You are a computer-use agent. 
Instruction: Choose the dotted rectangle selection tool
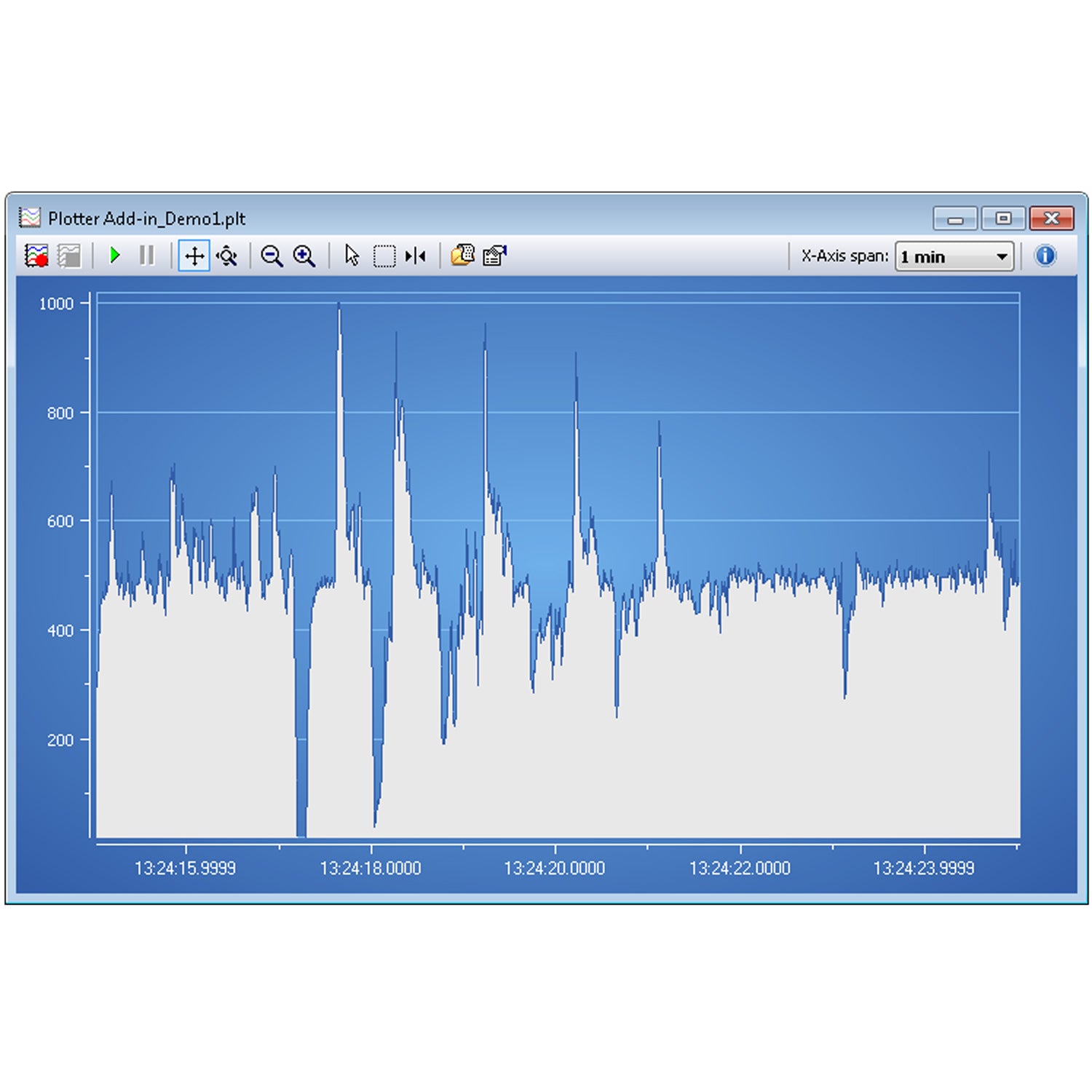[x=384, y=256]
